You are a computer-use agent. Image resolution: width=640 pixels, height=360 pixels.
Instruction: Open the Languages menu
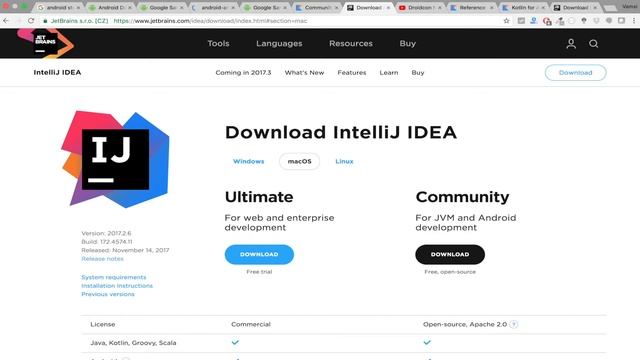(x=279, y=43)
